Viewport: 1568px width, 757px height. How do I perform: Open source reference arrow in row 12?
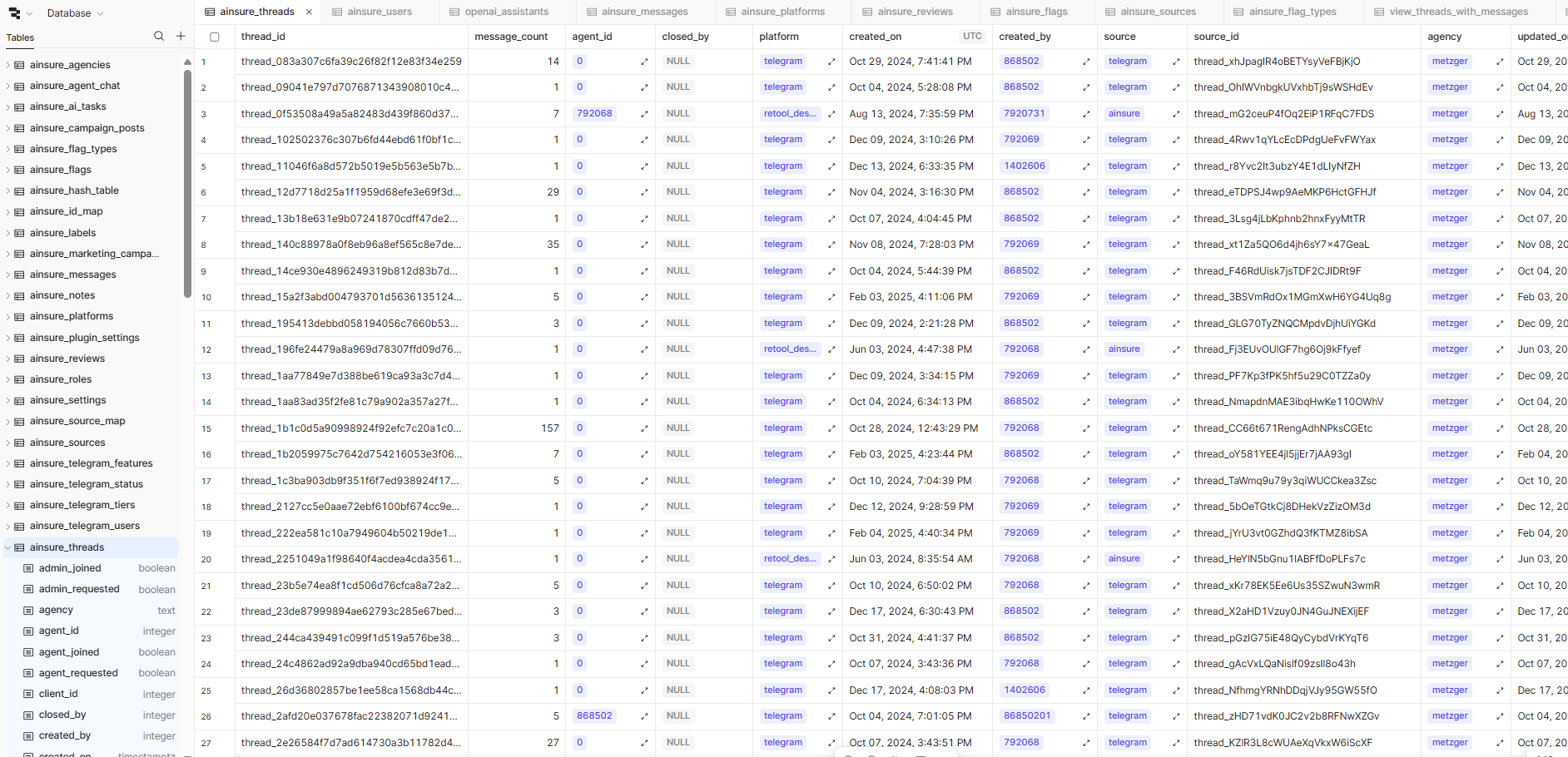[1176, 349]
